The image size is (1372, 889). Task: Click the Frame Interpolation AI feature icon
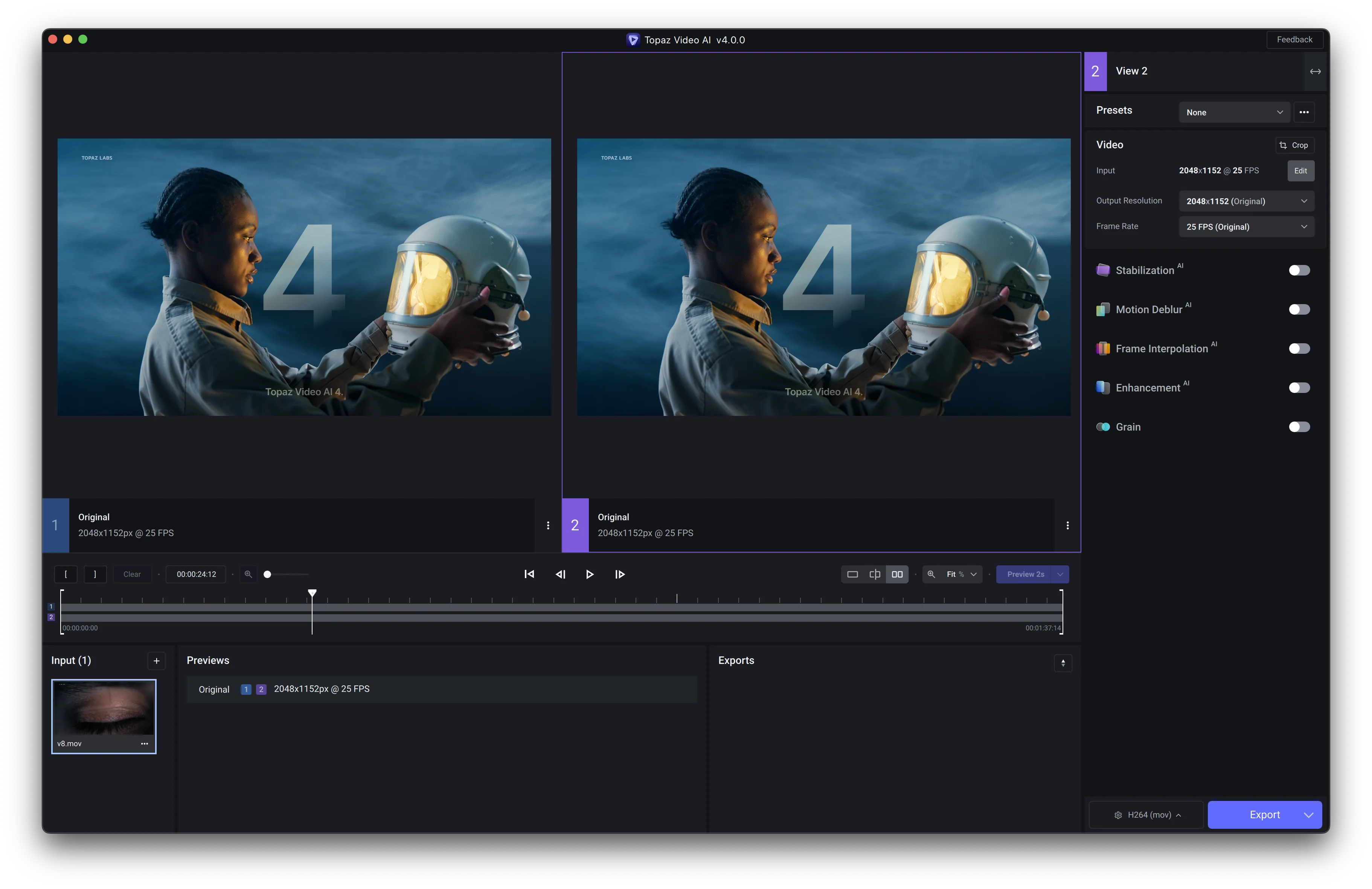pyautogui.click(x=1103, y=348)
